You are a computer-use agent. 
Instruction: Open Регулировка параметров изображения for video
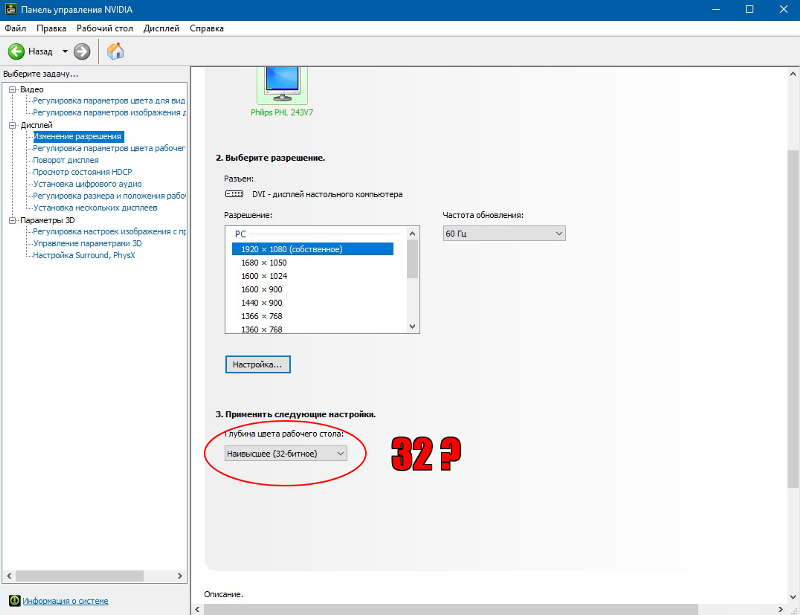coord(109,112)
